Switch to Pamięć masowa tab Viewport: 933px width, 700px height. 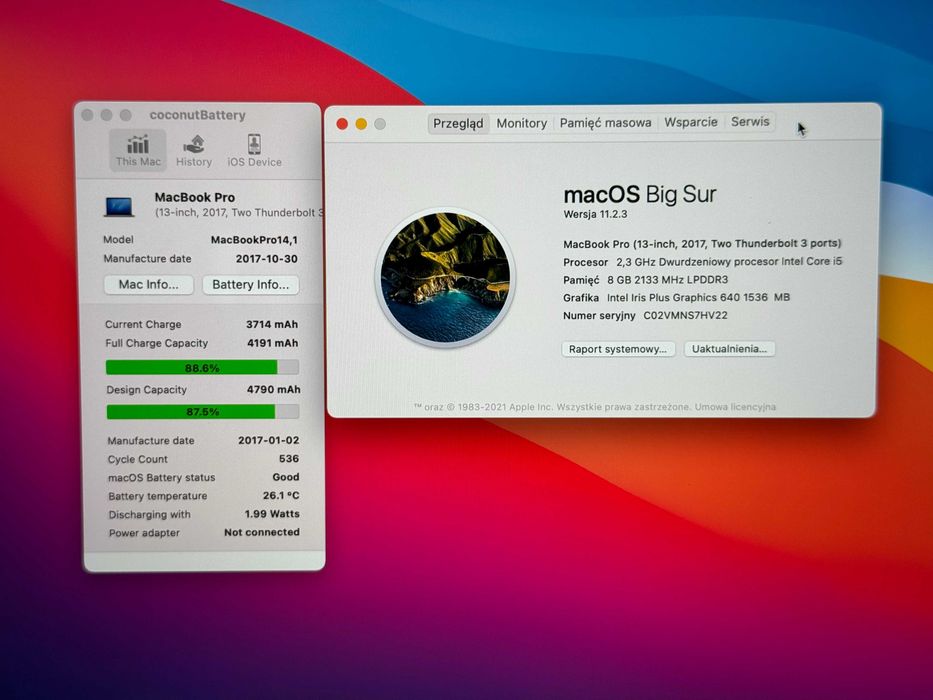pos(605,123)
